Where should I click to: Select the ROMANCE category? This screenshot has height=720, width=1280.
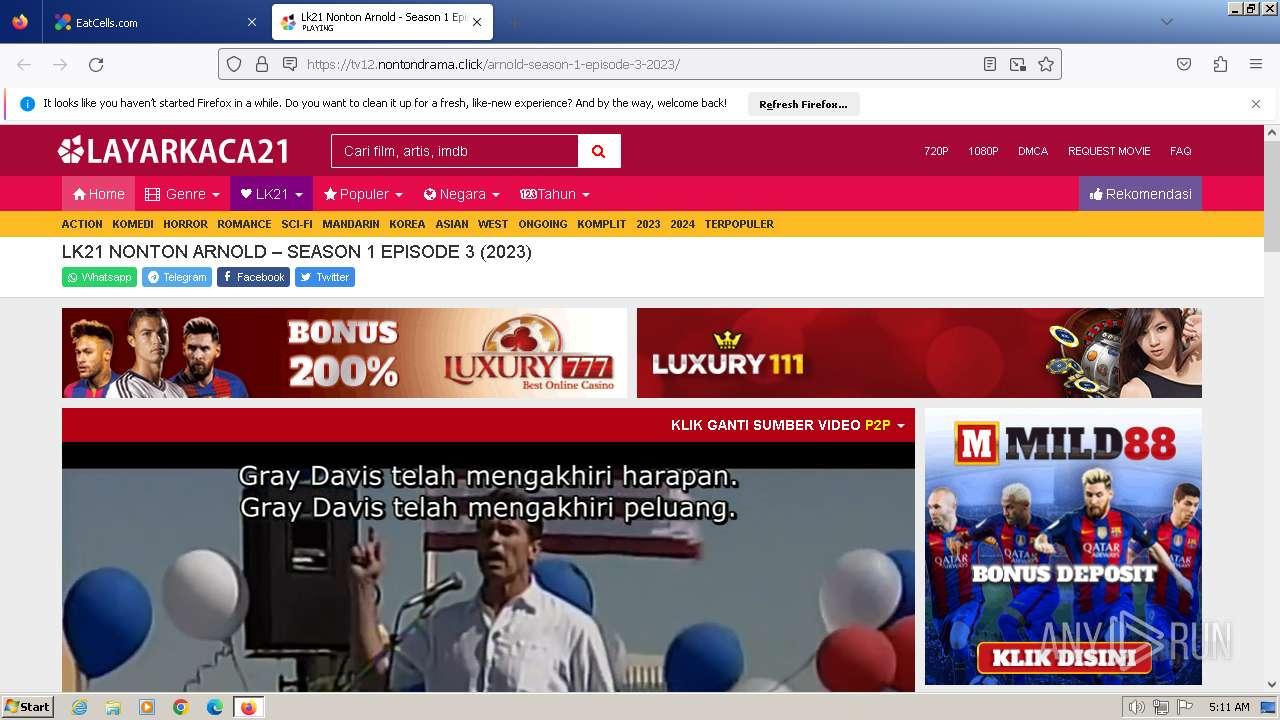244,224
